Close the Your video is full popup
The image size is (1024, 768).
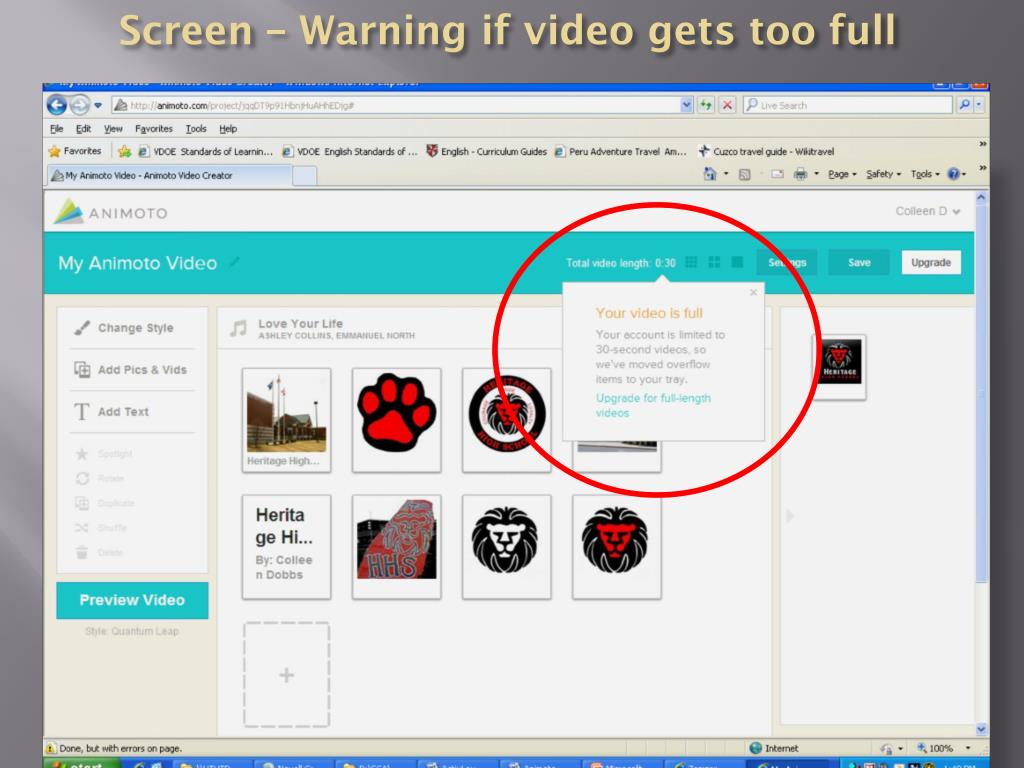point(753,293)
